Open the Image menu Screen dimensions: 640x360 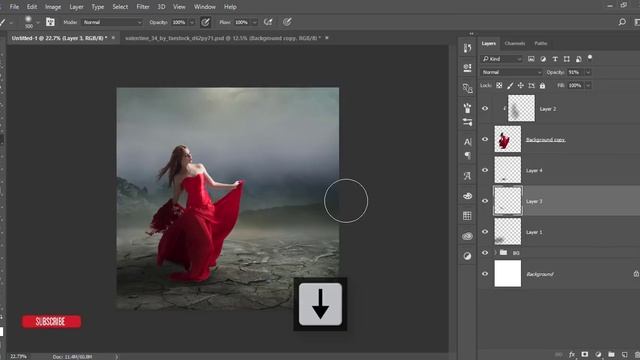[x=53, y=7]
